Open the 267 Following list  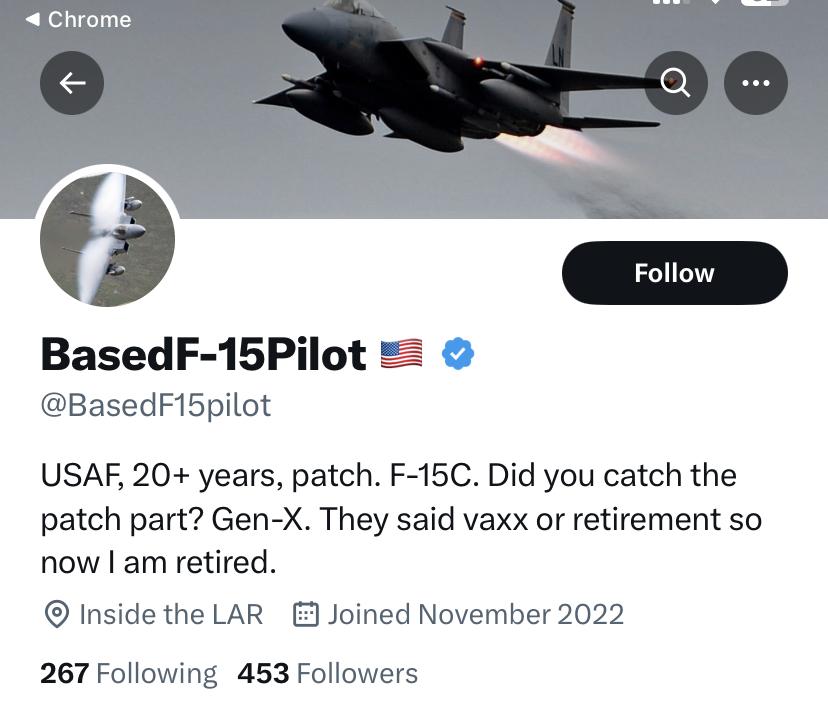(x=129, y=673)
